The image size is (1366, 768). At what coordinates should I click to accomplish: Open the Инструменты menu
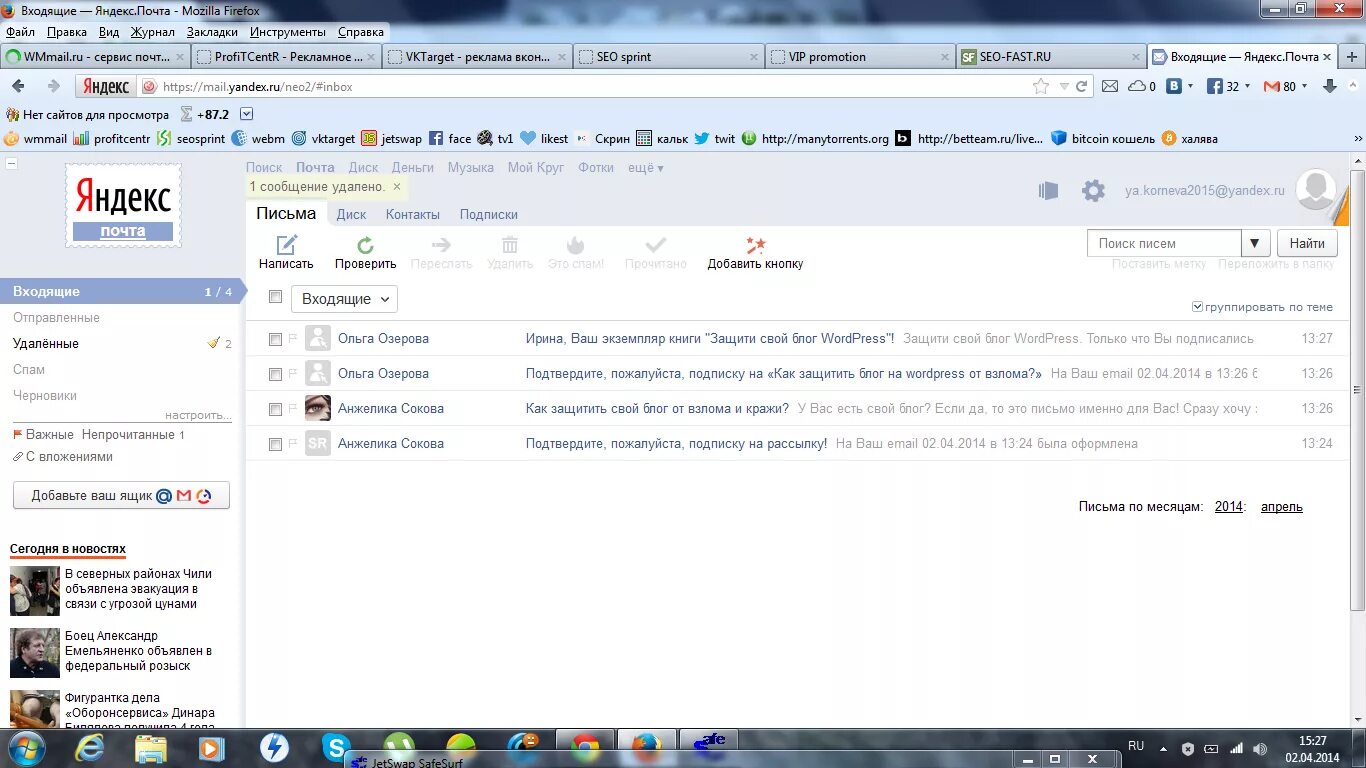(288, 32)
